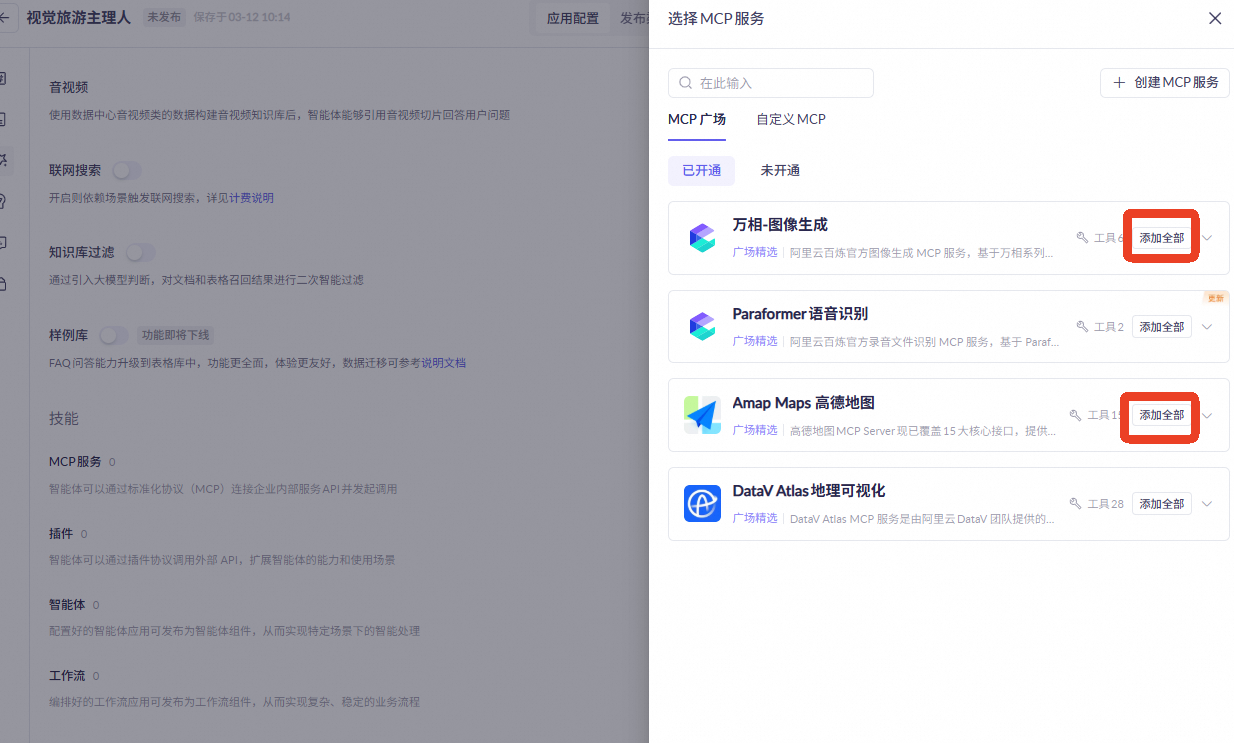Click the app name 视觉旅游主理人

[78, 17]
